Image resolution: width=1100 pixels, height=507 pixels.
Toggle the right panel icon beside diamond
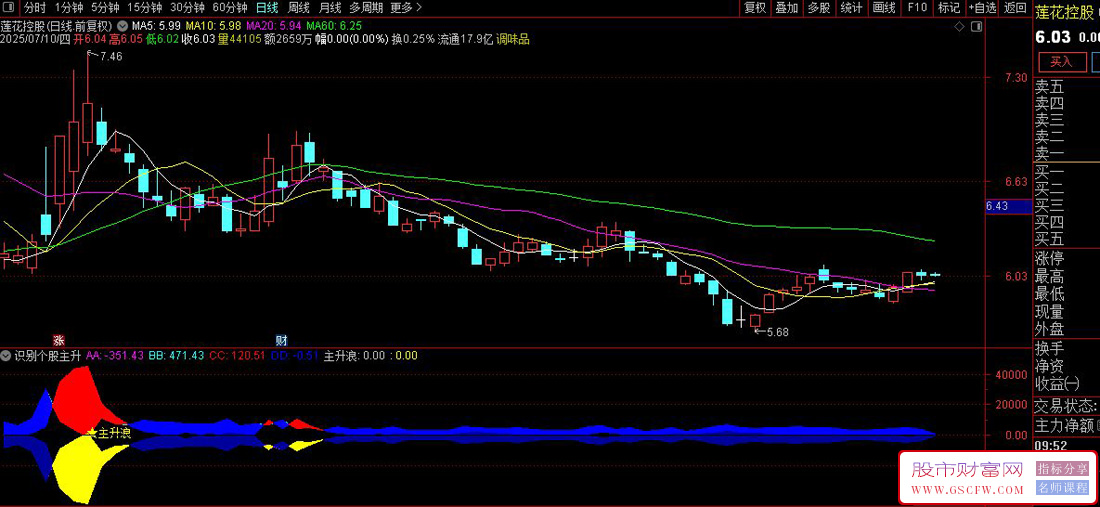(976, 27)
